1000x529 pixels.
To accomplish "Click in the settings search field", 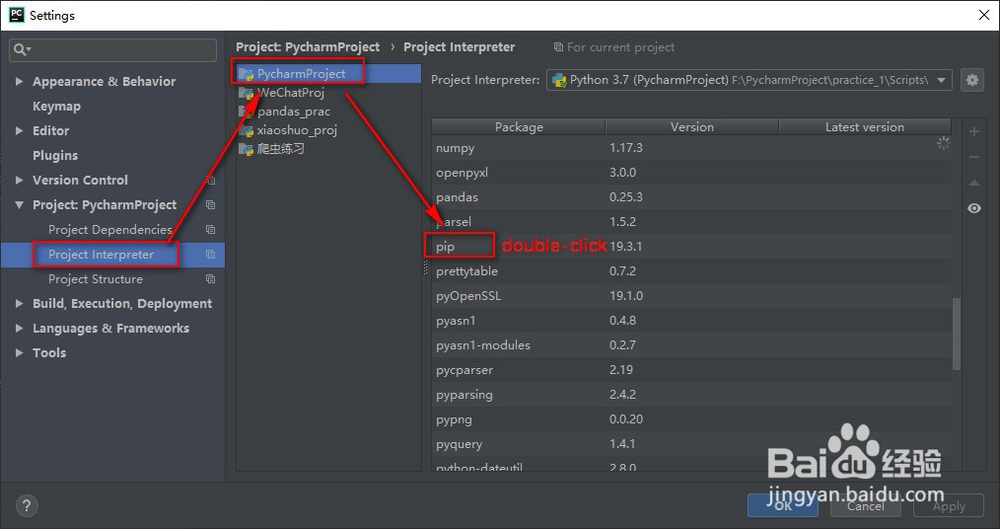I will (113, 50).
